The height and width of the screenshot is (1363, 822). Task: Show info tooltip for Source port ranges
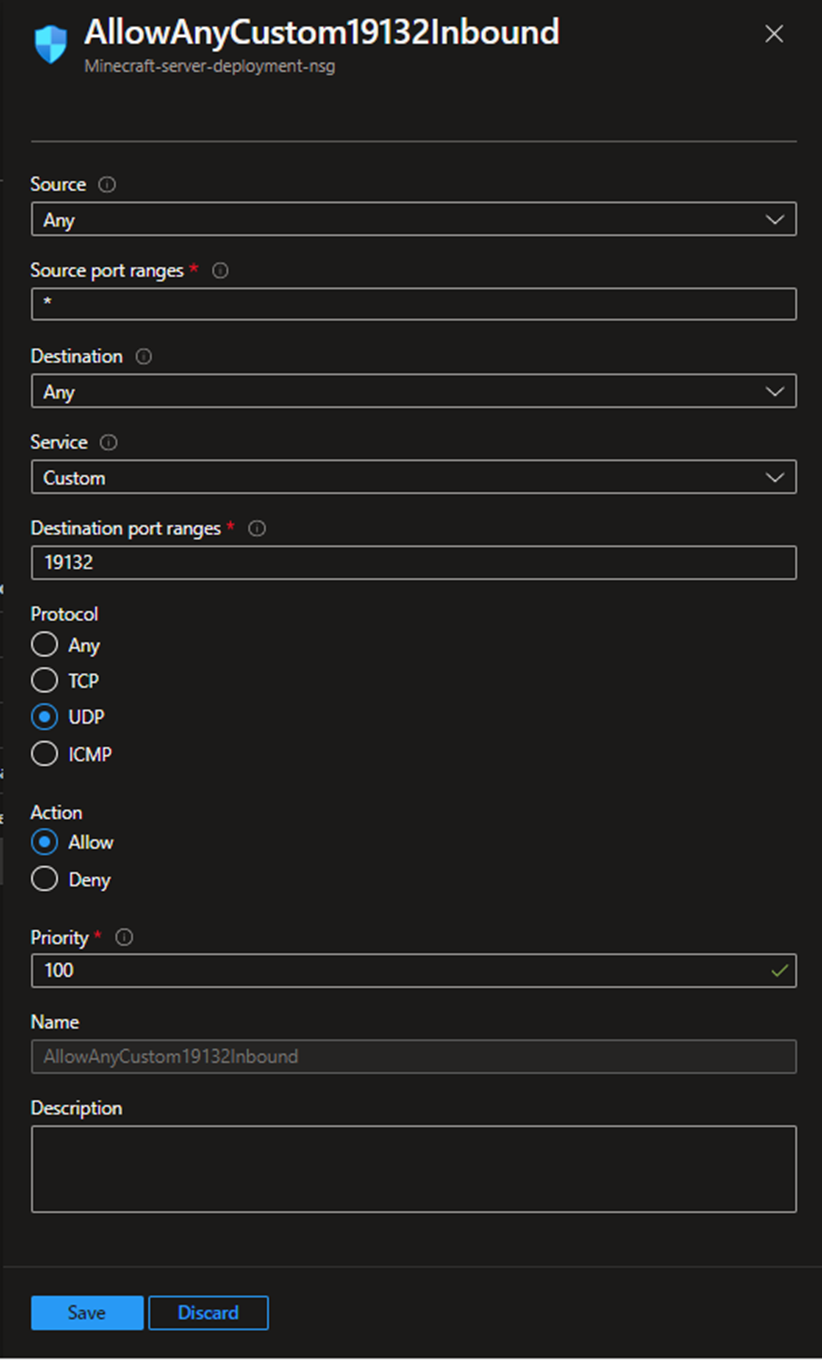(x=221, y=271)
